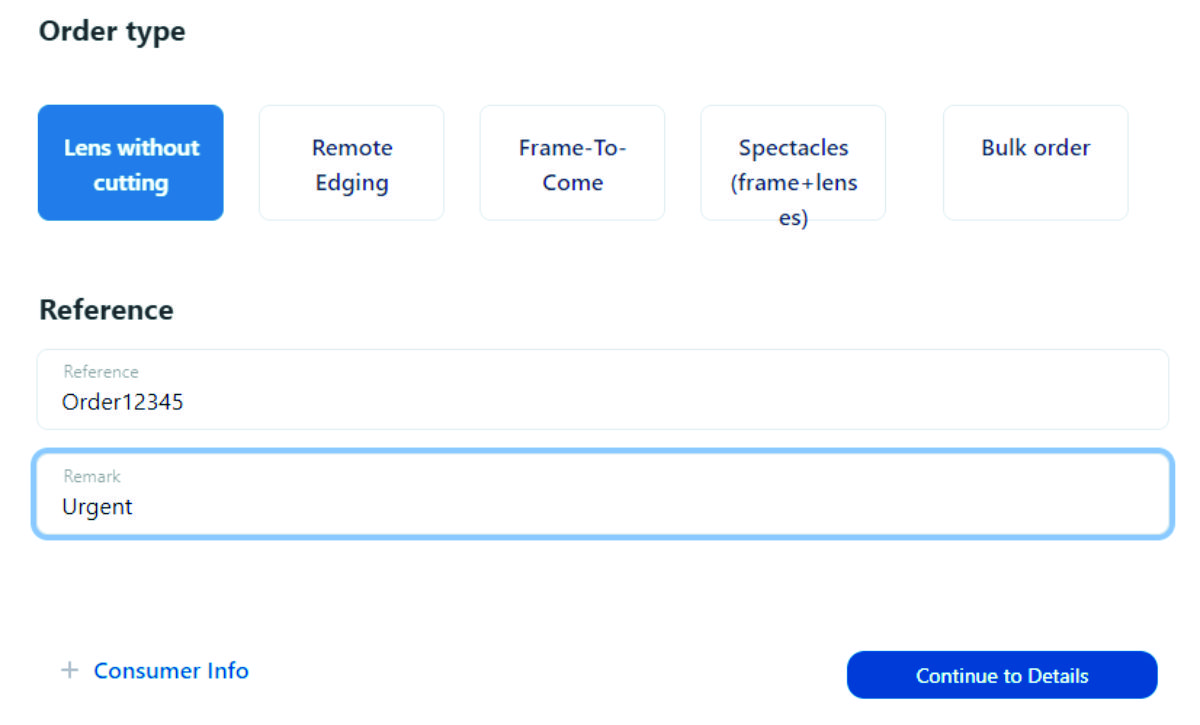Viewport: 1200px width, 725px height.
Task: Click the Consumer Info link text
Action: (x=171, y=671)
